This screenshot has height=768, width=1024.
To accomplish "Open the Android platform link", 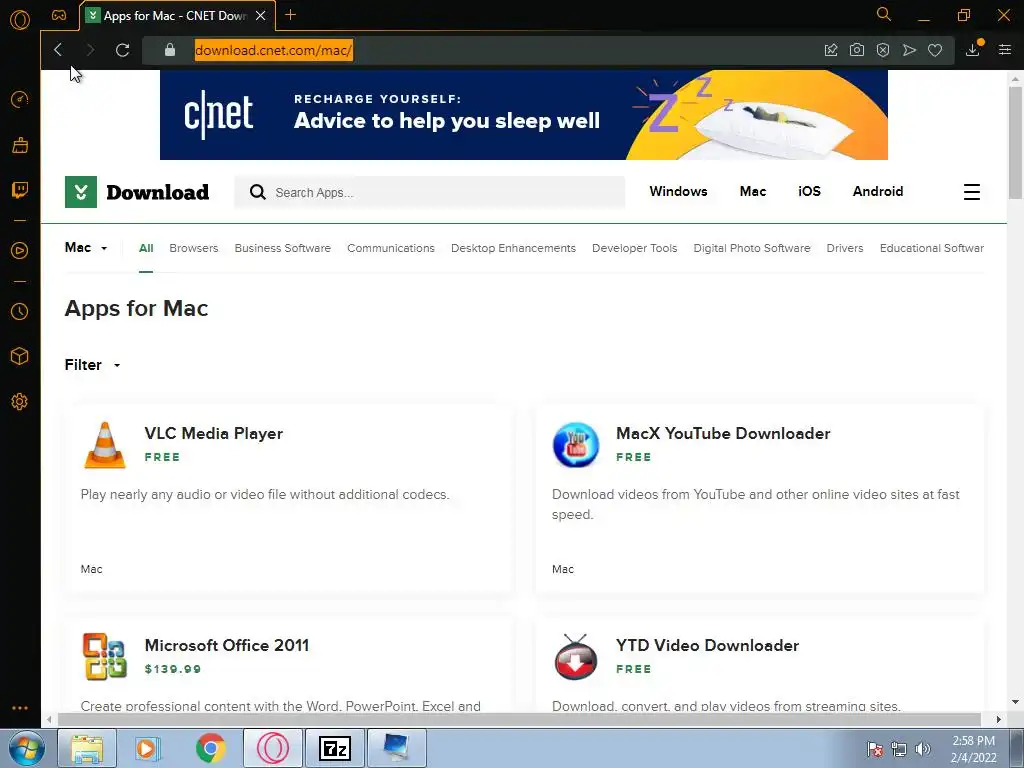I will click(x=878, y=191).
